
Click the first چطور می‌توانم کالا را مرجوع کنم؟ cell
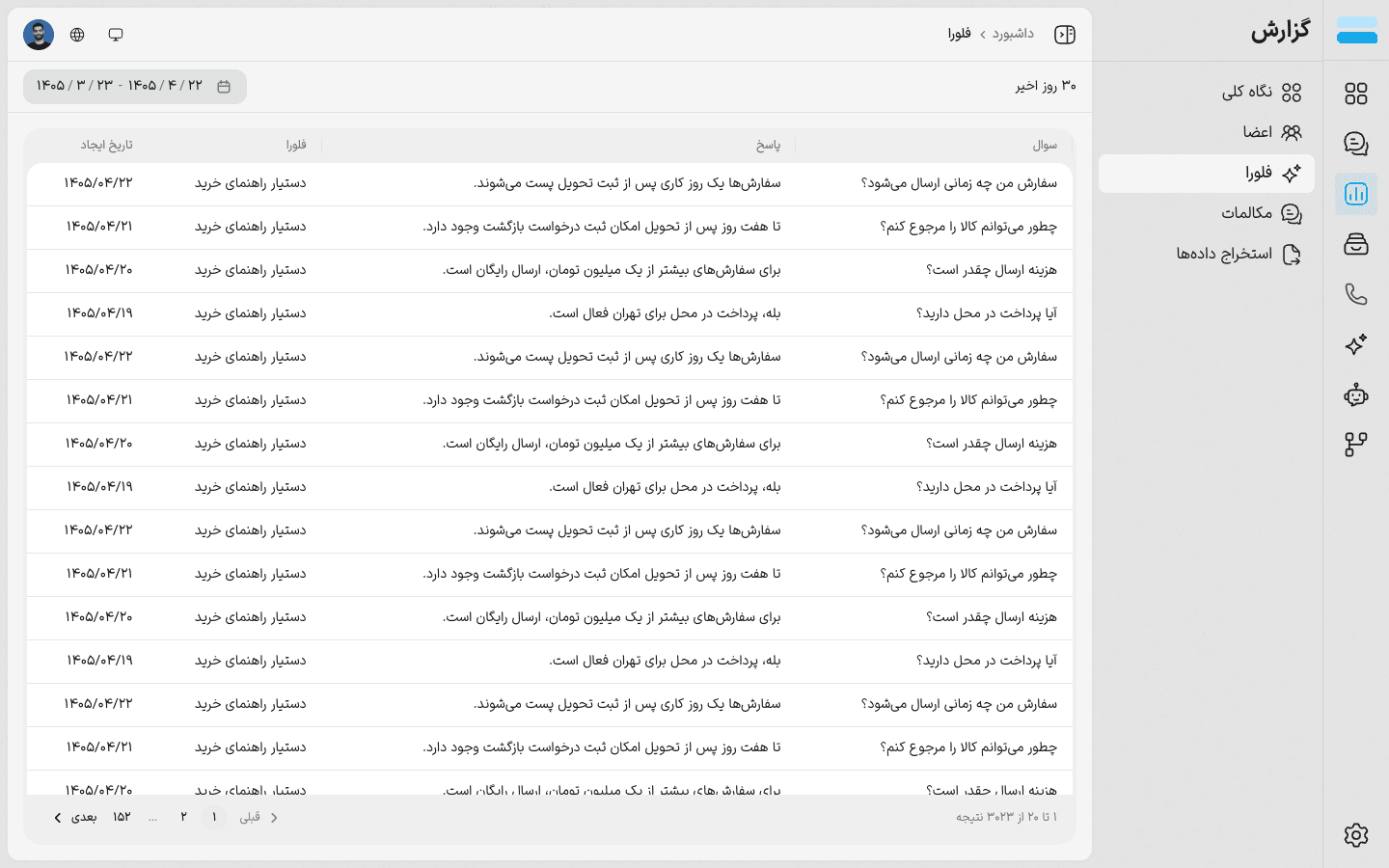(968, 227)
